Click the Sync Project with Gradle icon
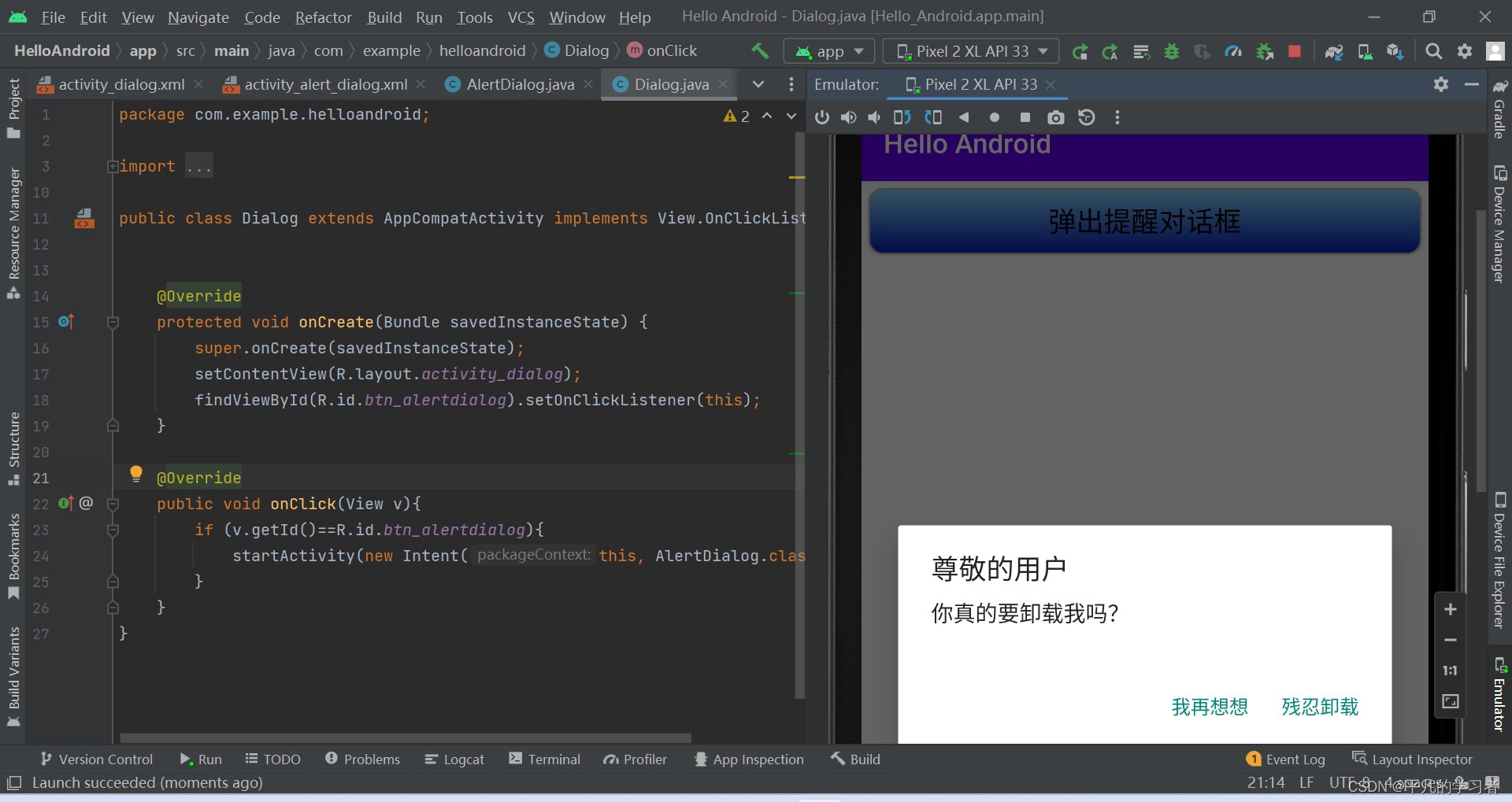 (x=1333, y=51)
